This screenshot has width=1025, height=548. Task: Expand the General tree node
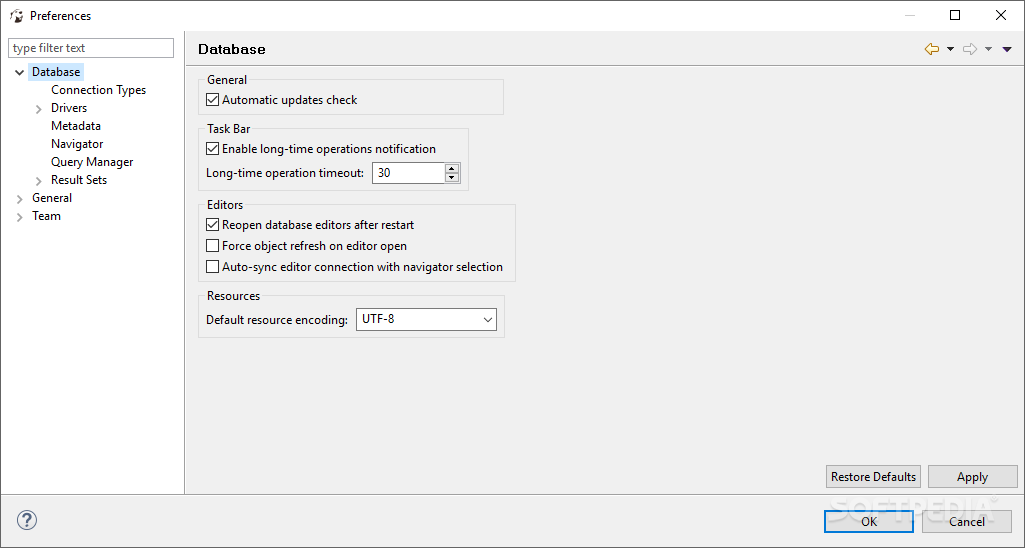tap(20, 199)
